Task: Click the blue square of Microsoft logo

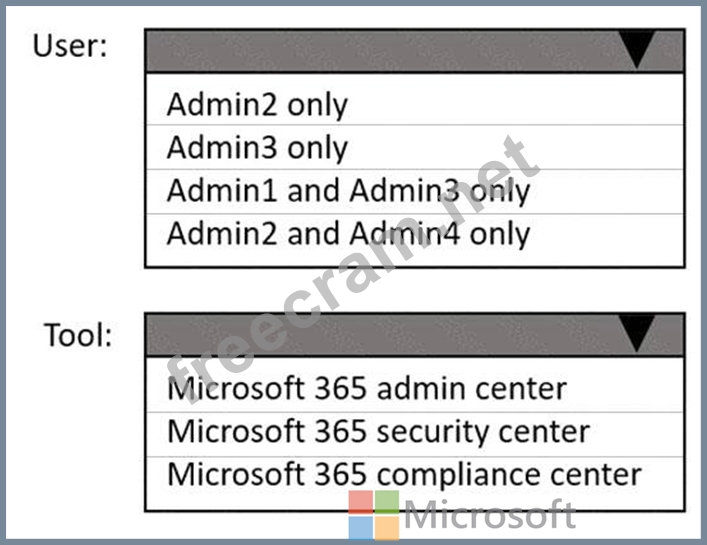Action: tap(361, 528)
